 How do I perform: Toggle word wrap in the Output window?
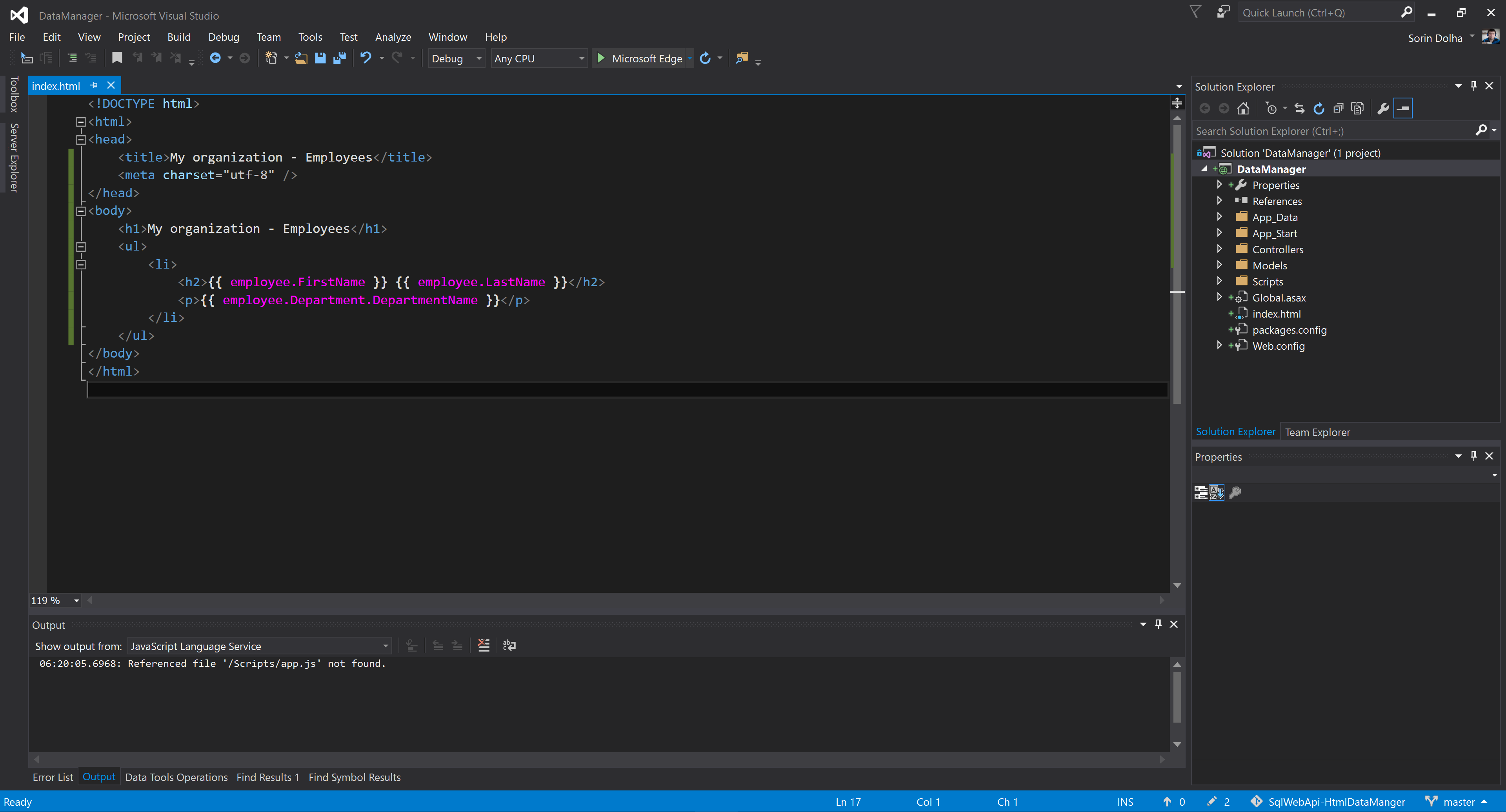(x=509, y=645)
